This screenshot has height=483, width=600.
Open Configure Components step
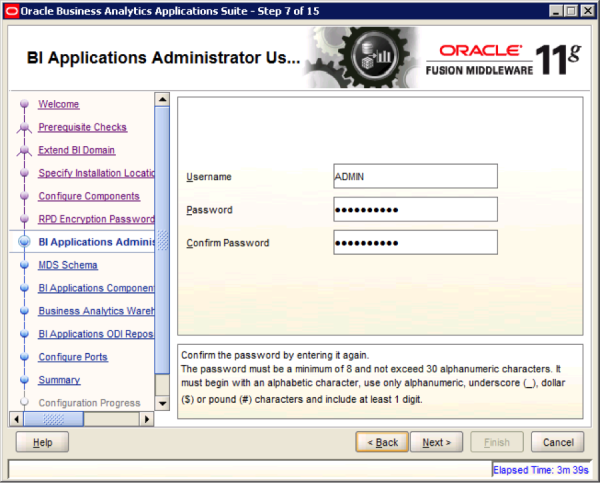[x=89, y=196]
